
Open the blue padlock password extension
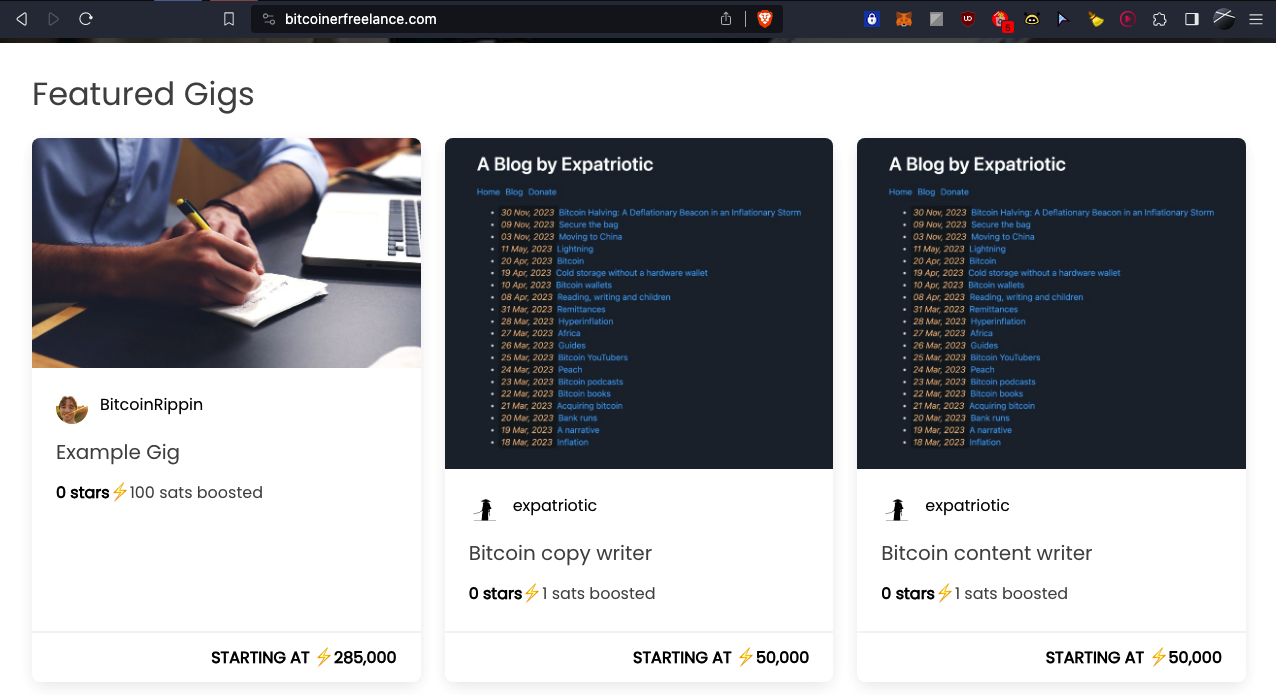[871, 19]
